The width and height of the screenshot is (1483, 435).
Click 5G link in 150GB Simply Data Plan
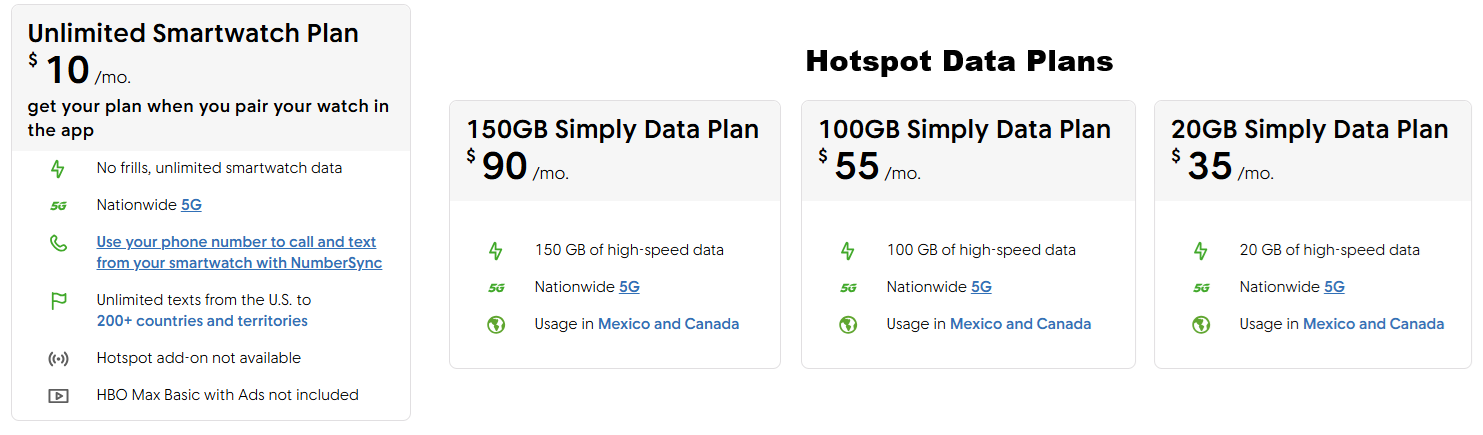629,287
